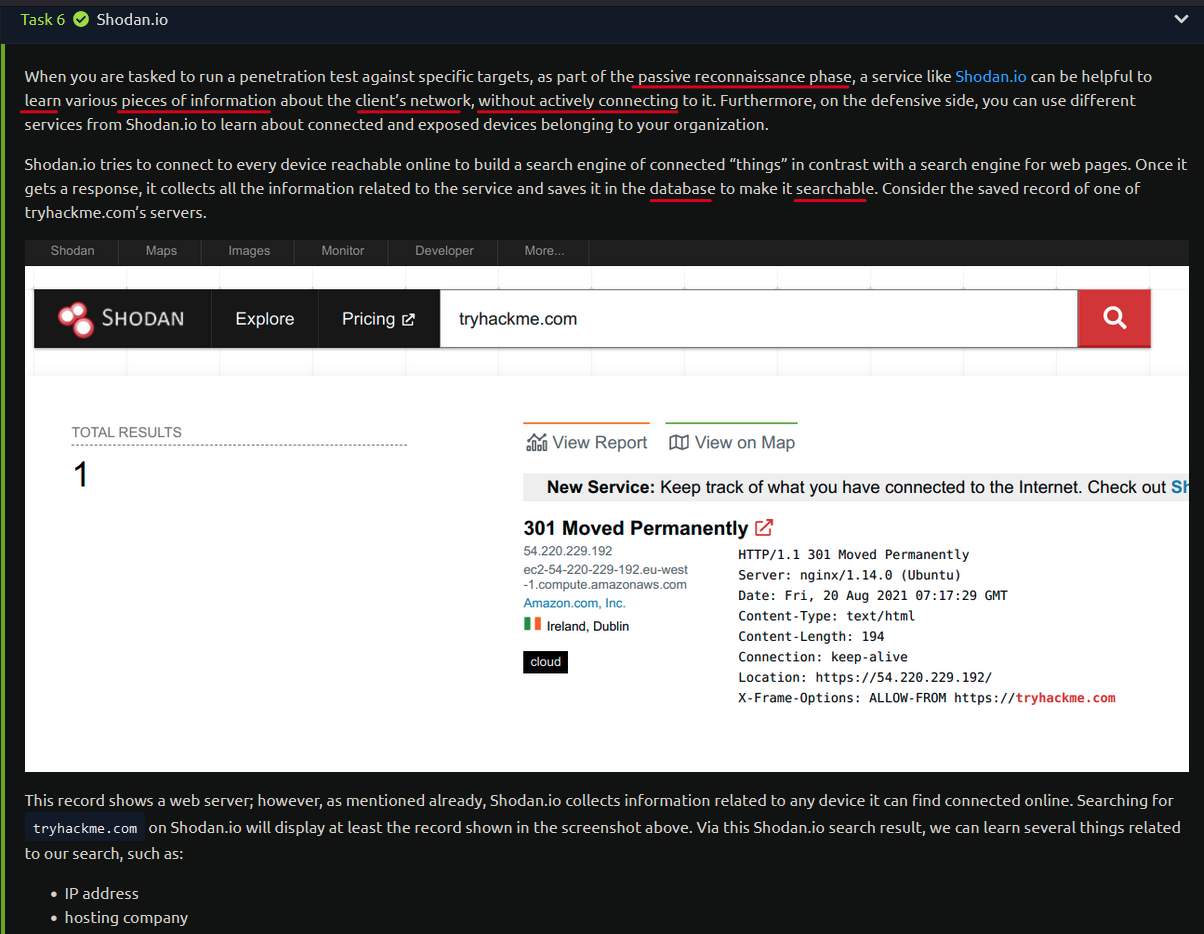The height and width of the screenshot is (934, 1204).
Task: Click the Content-Type: text/html line
Action: click(x=826, y=616)
